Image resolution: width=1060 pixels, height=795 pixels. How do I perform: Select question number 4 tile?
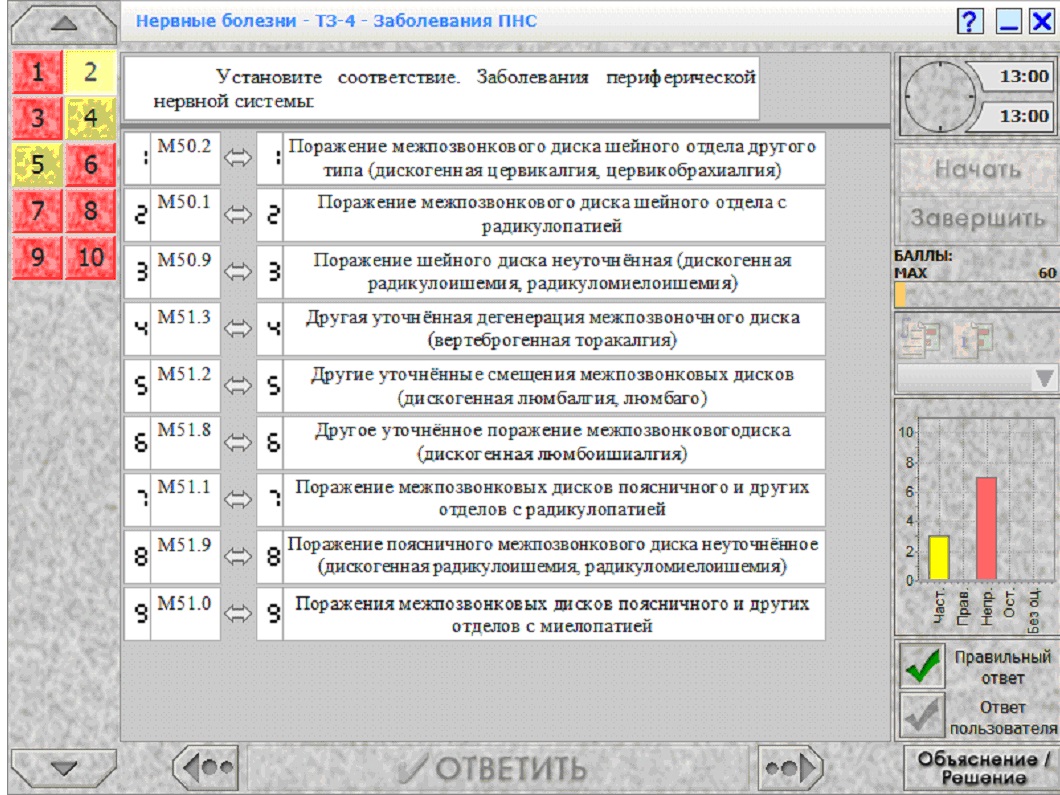coord(91,118)
